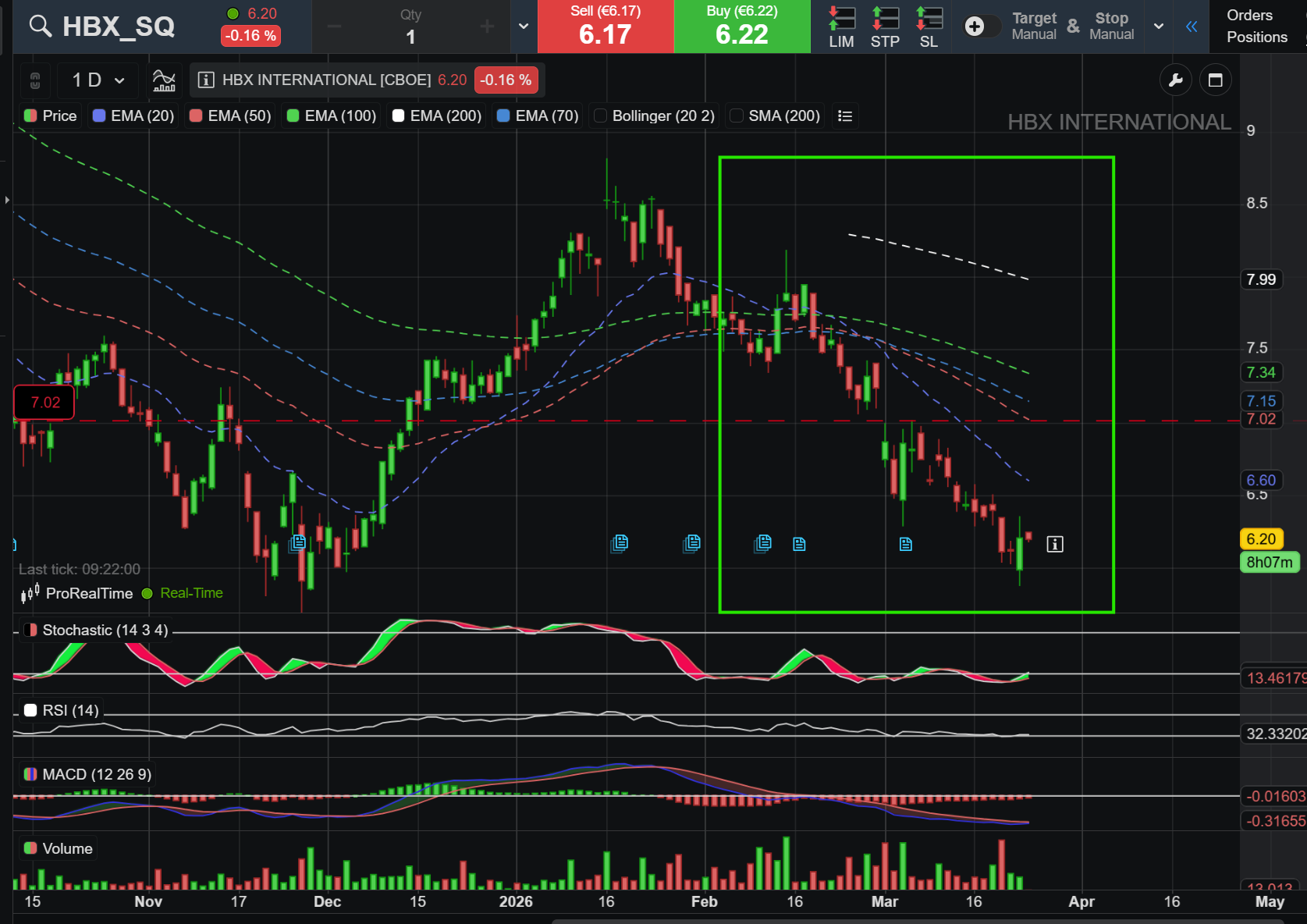Open the indicator list icon after SMA (200)
1307x924 pixels.
click(844, 116)
